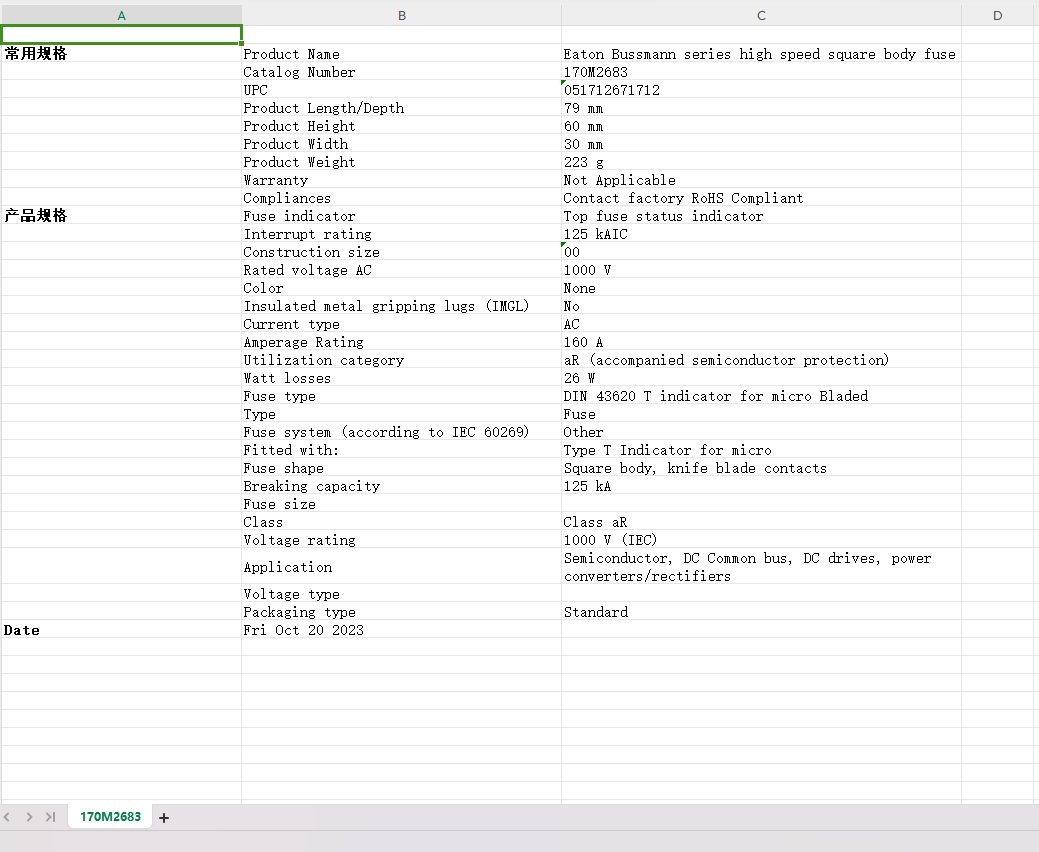This screenshot has width=1039, height=852.
Task: Select the Product Weight cell
Action: tap(402, 161)
